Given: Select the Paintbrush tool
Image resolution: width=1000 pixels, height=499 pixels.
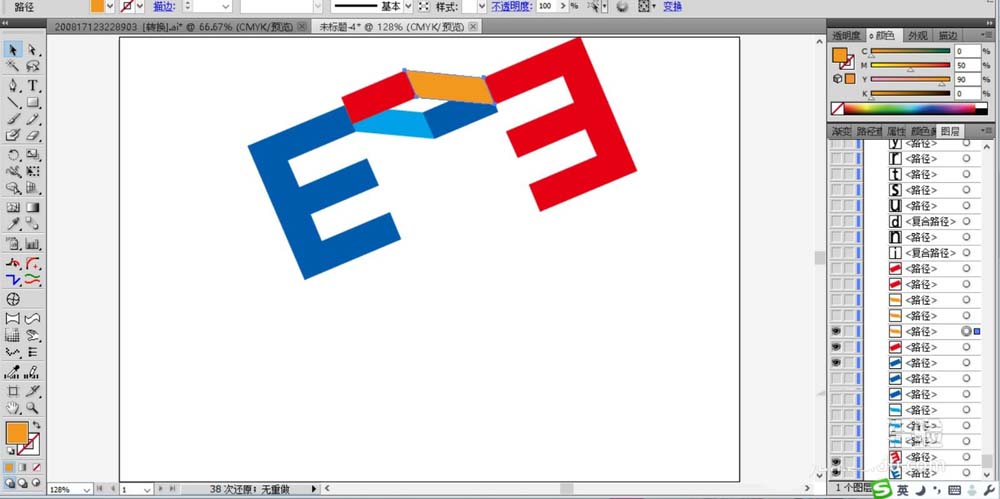Looking at the screenshot, I should [x=13, y=119].
